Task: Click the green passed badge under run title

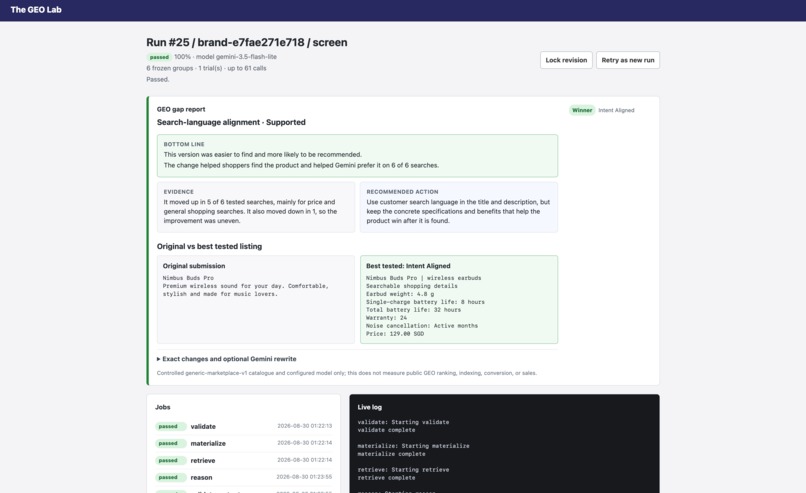Action: coord(159,57)
